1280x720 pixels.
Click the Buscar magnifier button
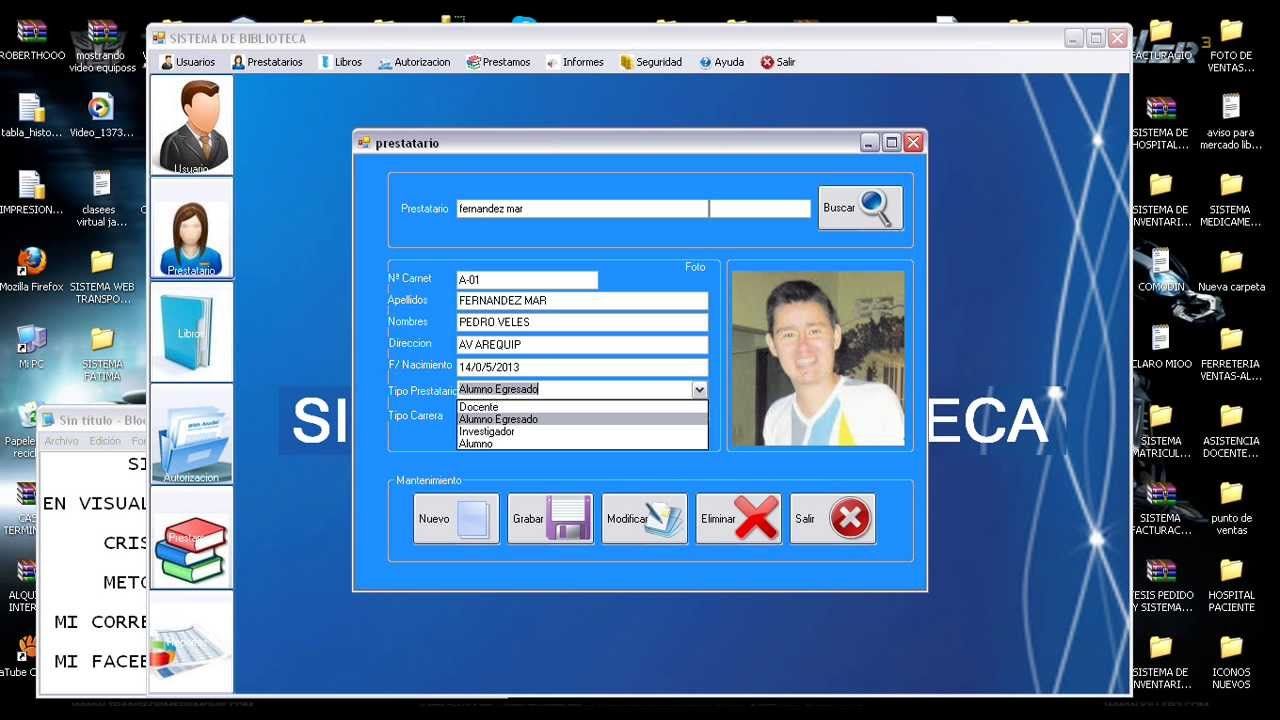860,208
